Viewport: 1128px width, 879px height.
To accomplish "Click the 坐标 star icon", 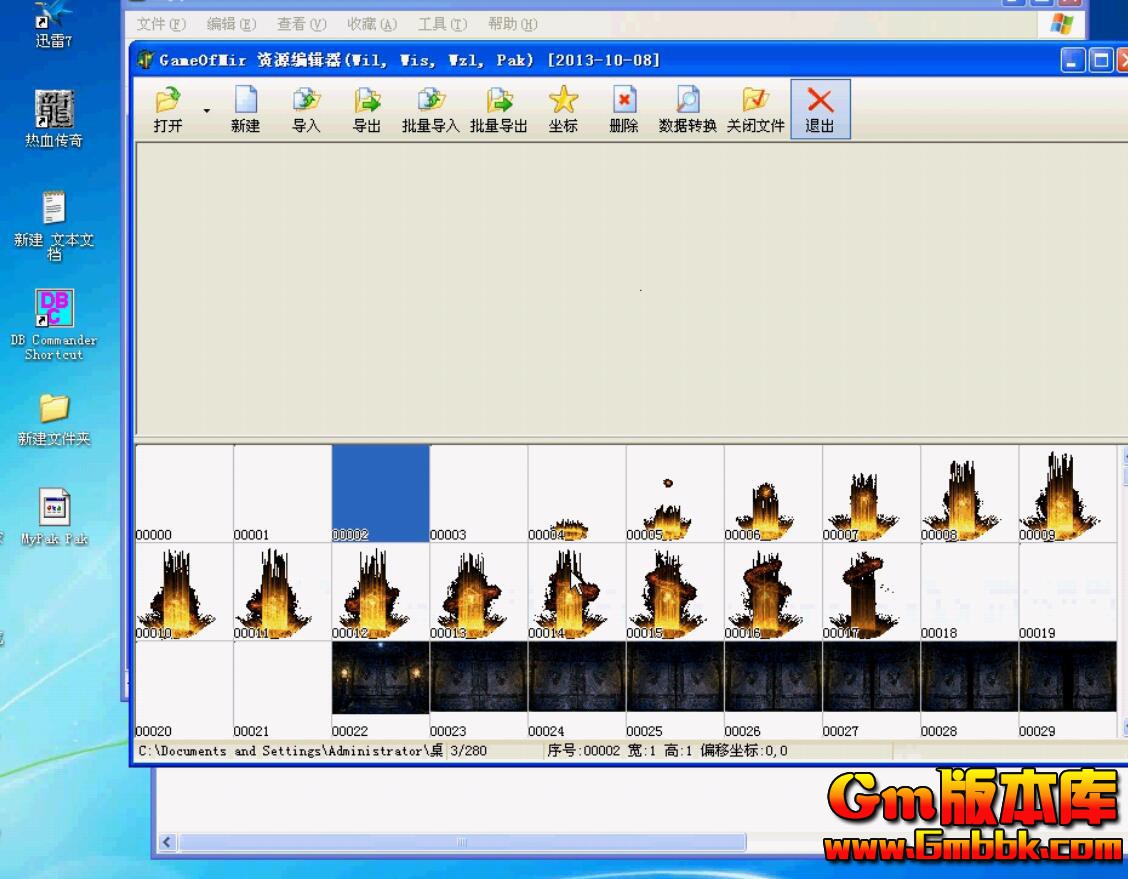I will [563, 101].
